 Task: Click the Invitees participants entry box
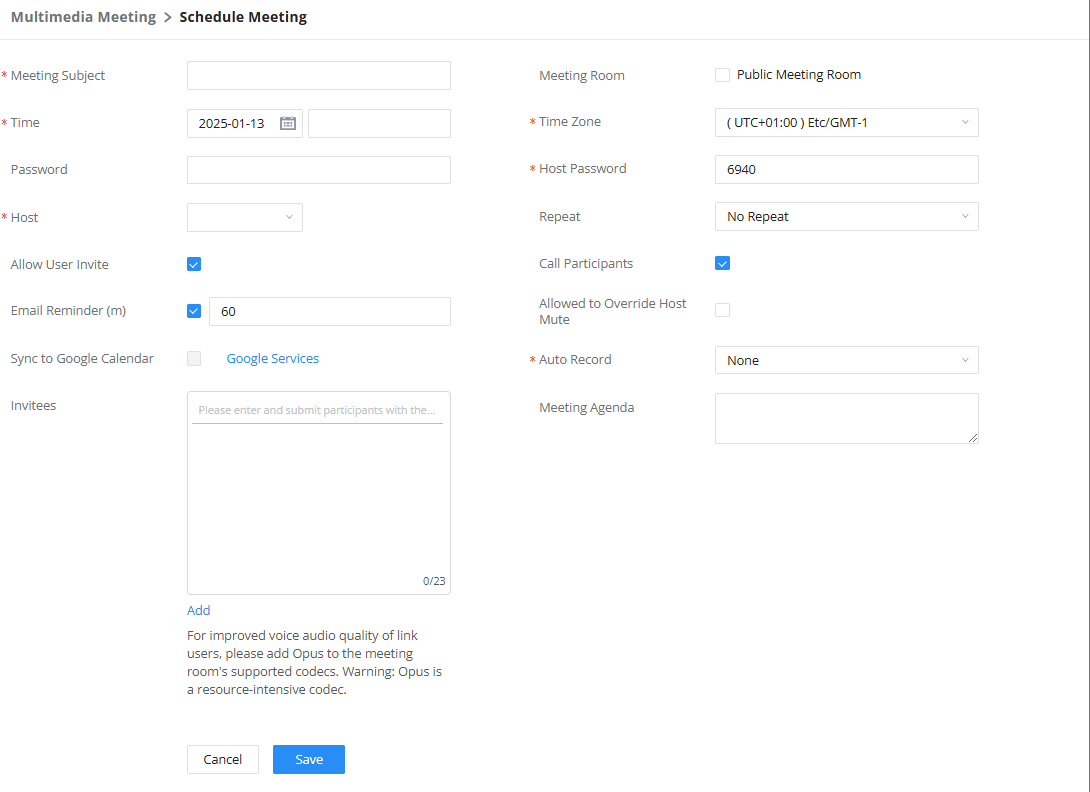[317, 410]
